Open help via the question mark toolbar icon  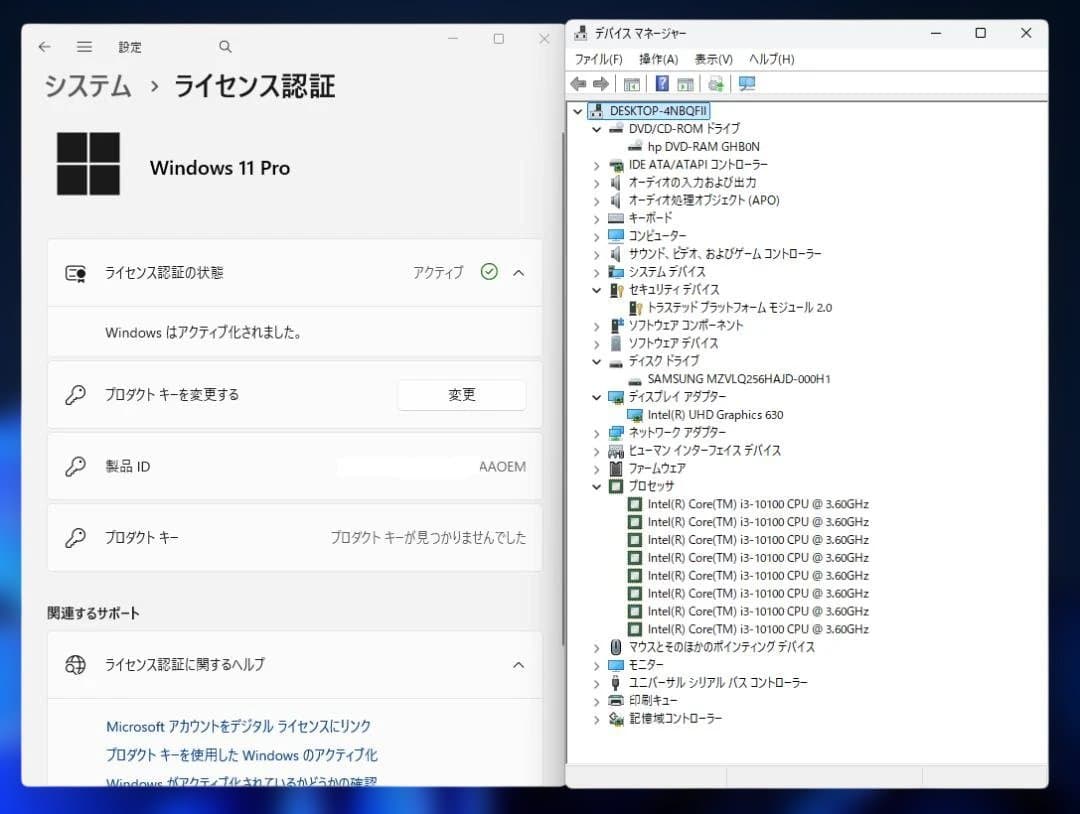coord(662,84)
